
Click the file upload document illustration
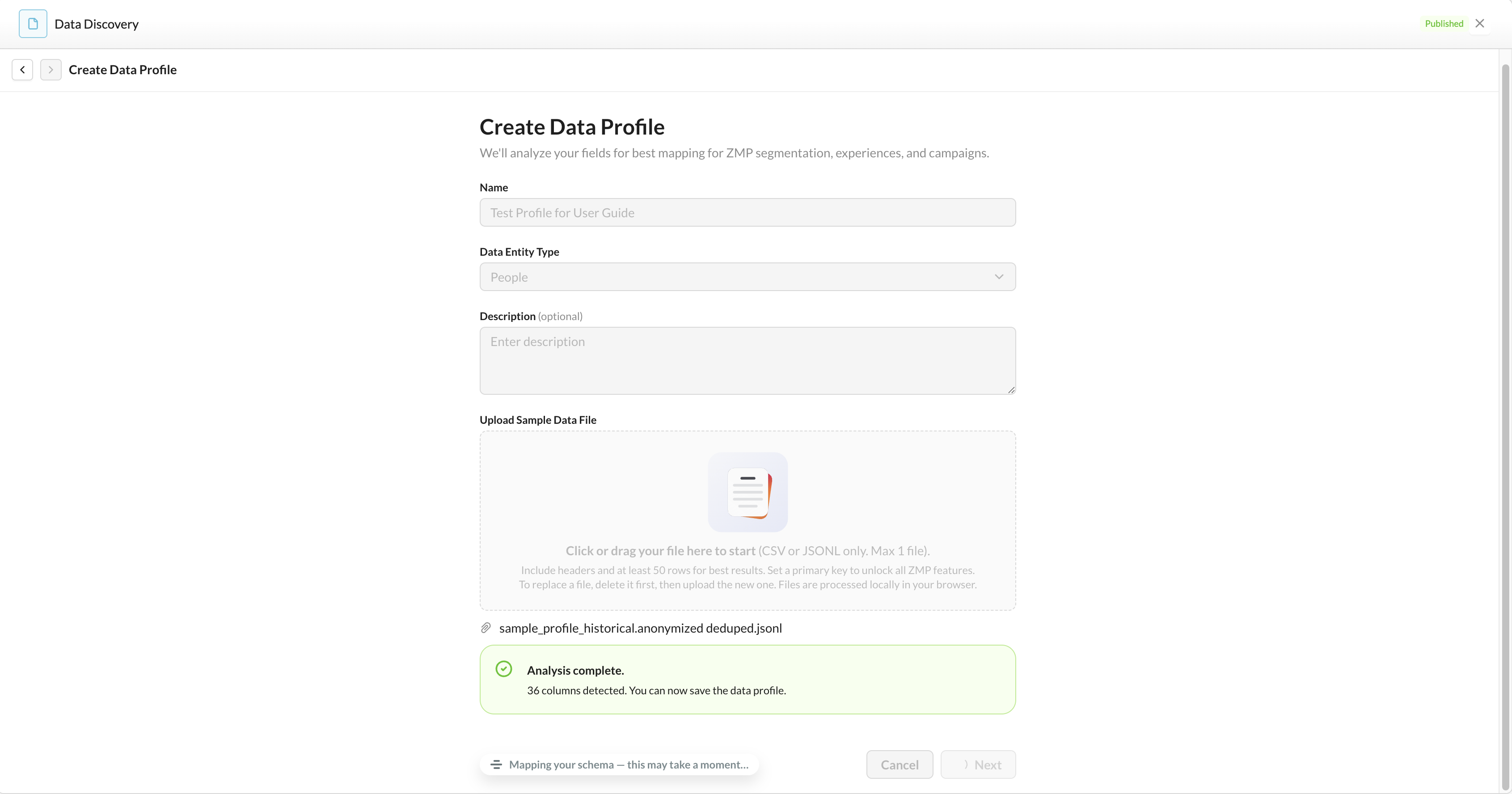tap(748, 492)
